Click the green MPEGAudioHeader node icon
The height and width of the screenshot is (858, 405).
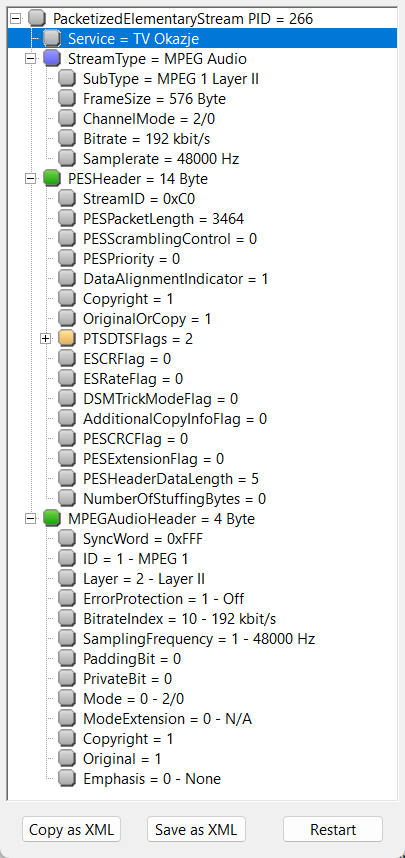(x=51, y=518)
